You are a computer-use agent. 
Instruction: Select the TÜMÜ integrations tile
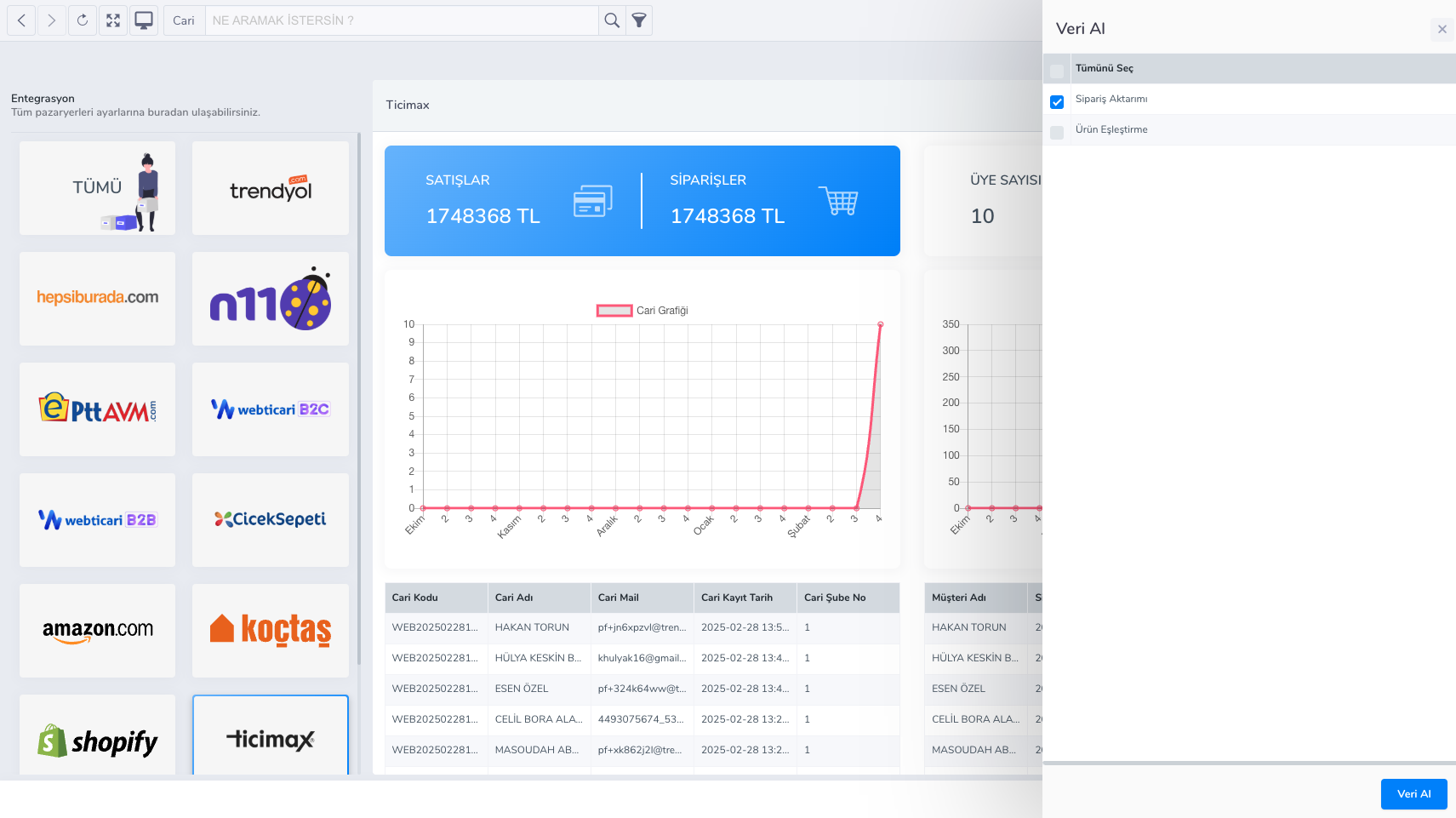click(x=97, y=188)
